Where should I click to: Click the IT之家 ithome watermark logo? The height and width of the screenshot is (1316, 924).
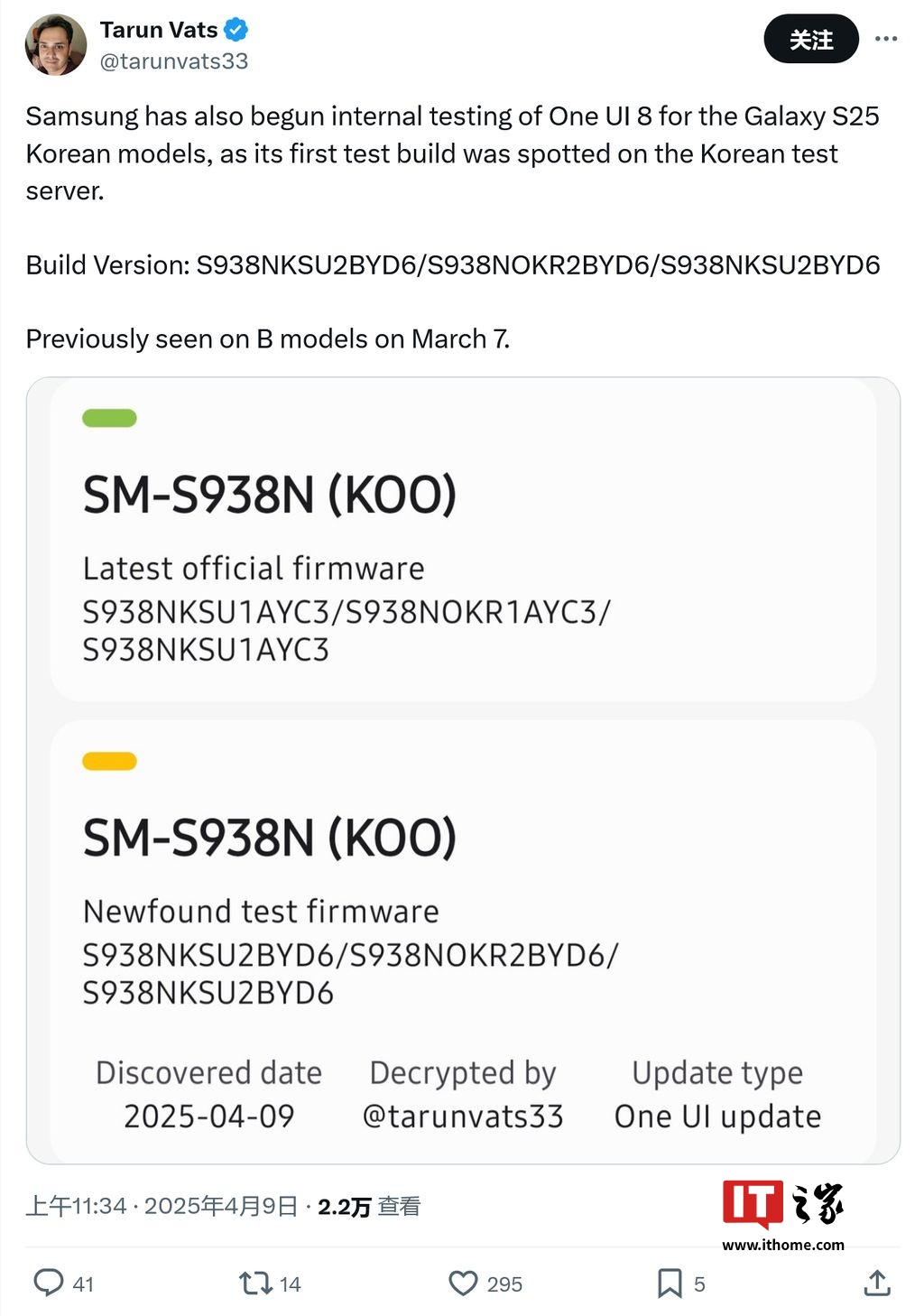click(783, 1215)
